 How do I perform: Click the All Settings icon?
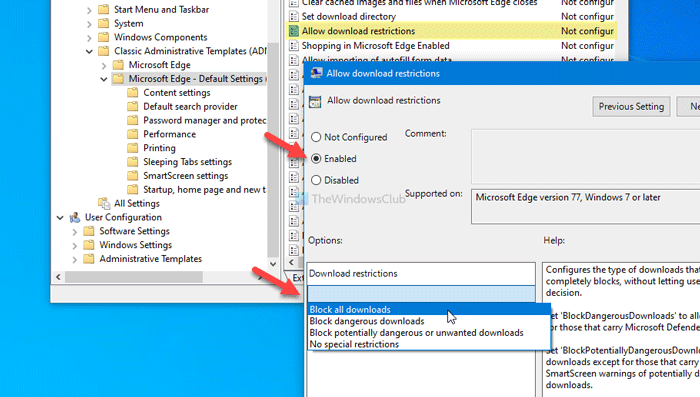click(x=104, y=203)
